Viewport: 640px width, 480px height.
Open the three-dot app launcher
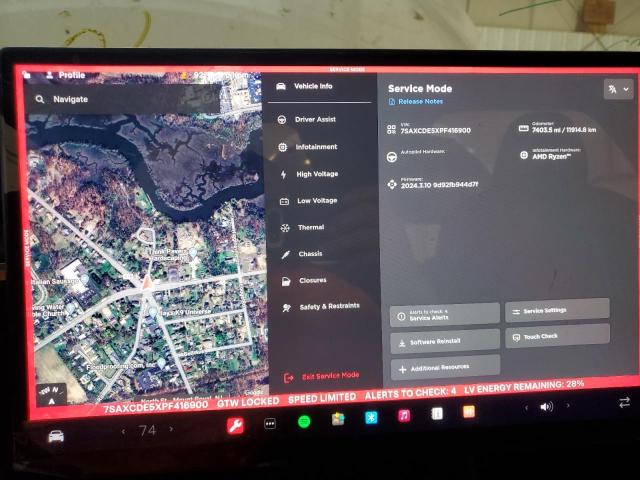[x=270, y=424]
